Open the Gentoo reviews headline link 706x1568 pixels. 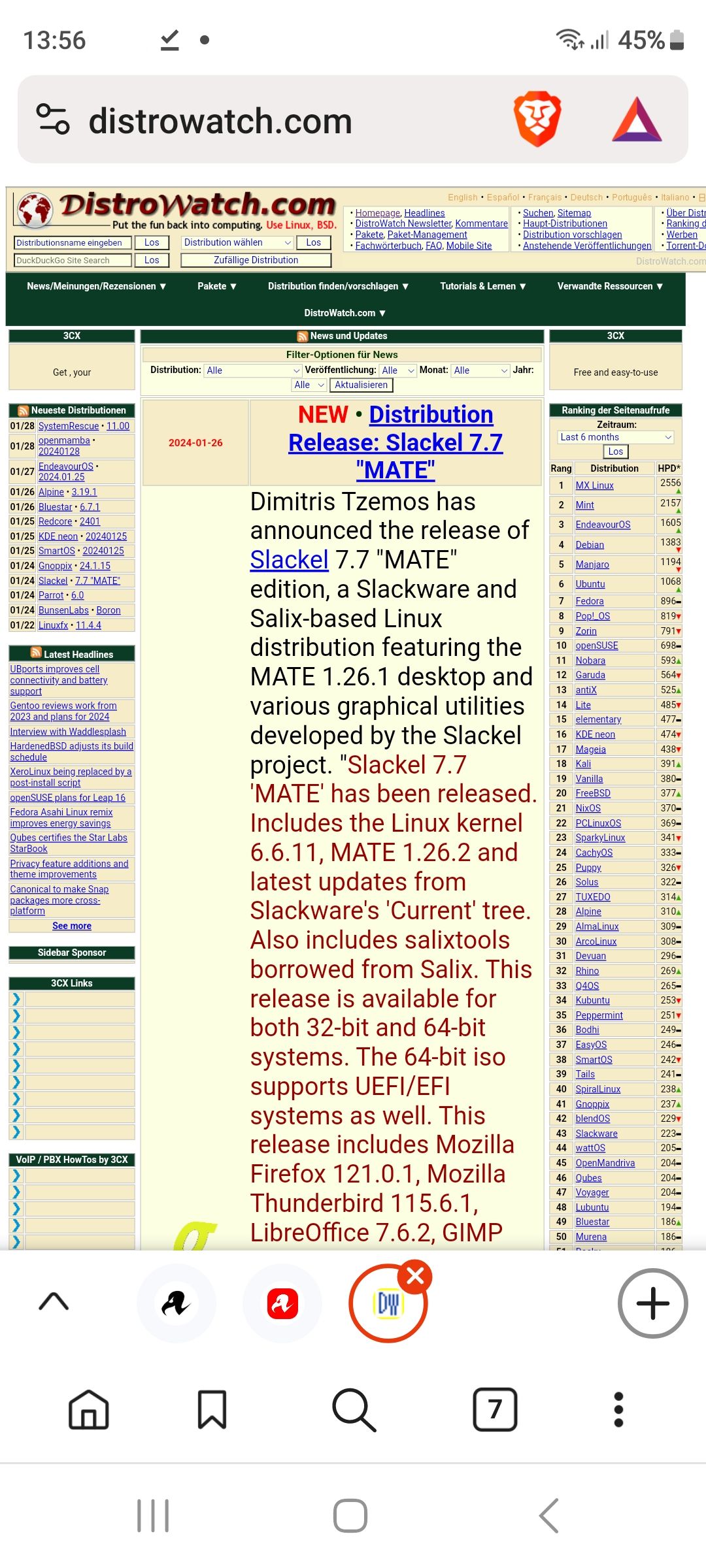click(63, 711)
